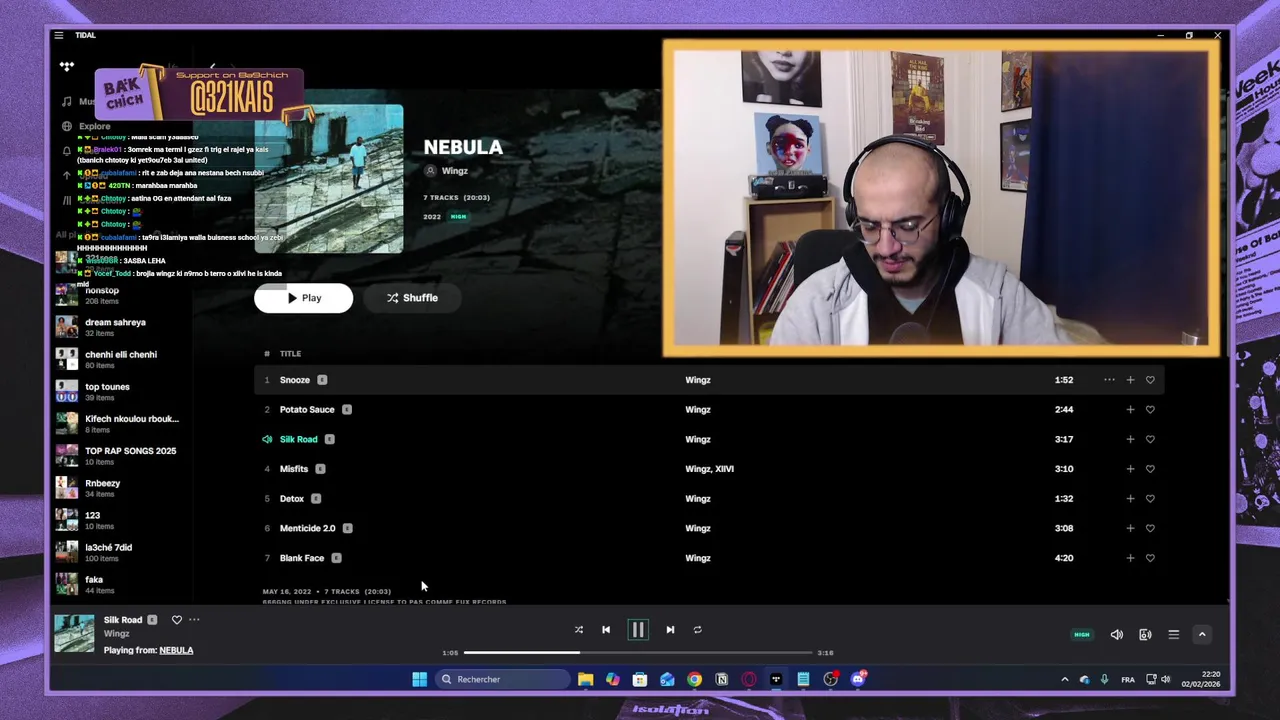Open more options for now-playing track
1280x720 pixels.
(194, 620)
